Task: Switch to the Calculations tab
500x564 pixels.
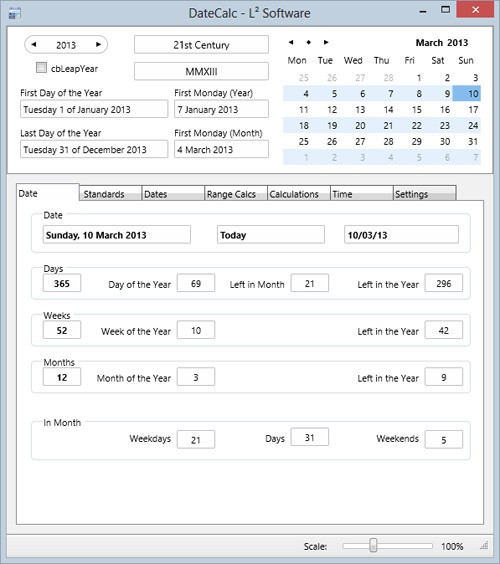Action: click(299, 193)
